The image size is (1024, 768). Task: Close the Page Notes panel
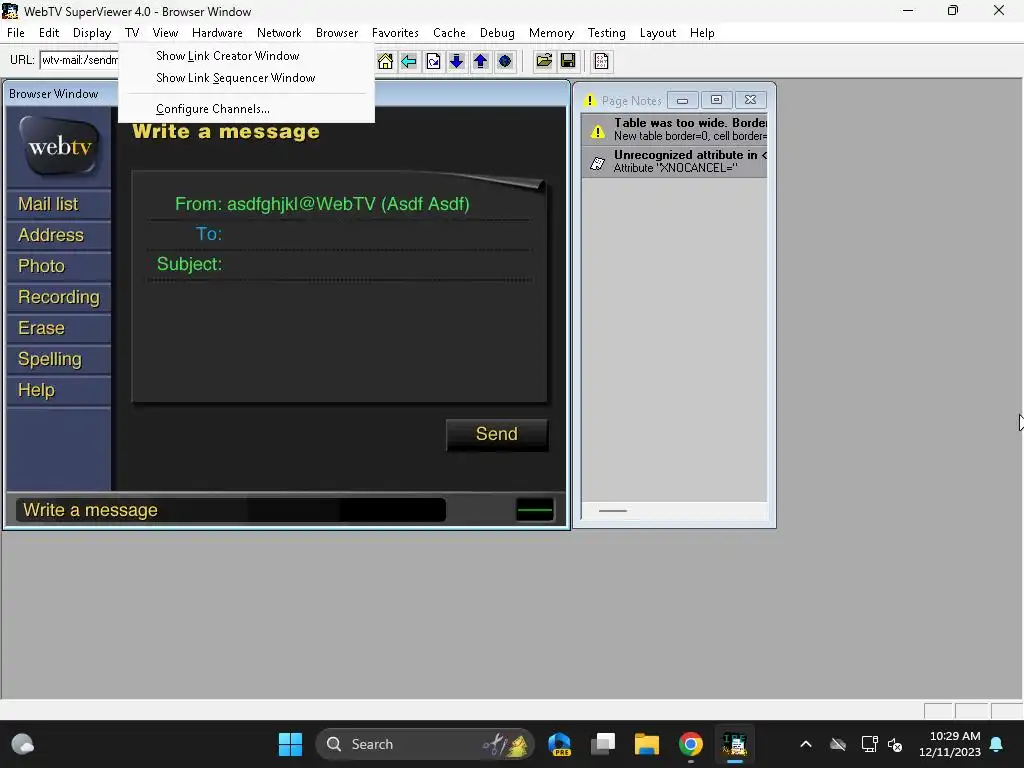coord(750,101)
